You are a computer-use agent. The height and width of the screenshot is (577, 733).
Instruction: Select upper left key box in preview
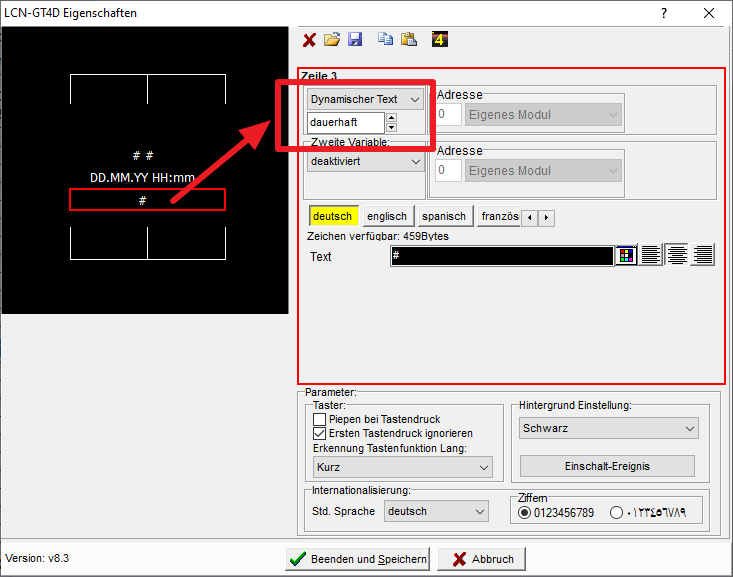pyautogui.click(x=109, y=89)
